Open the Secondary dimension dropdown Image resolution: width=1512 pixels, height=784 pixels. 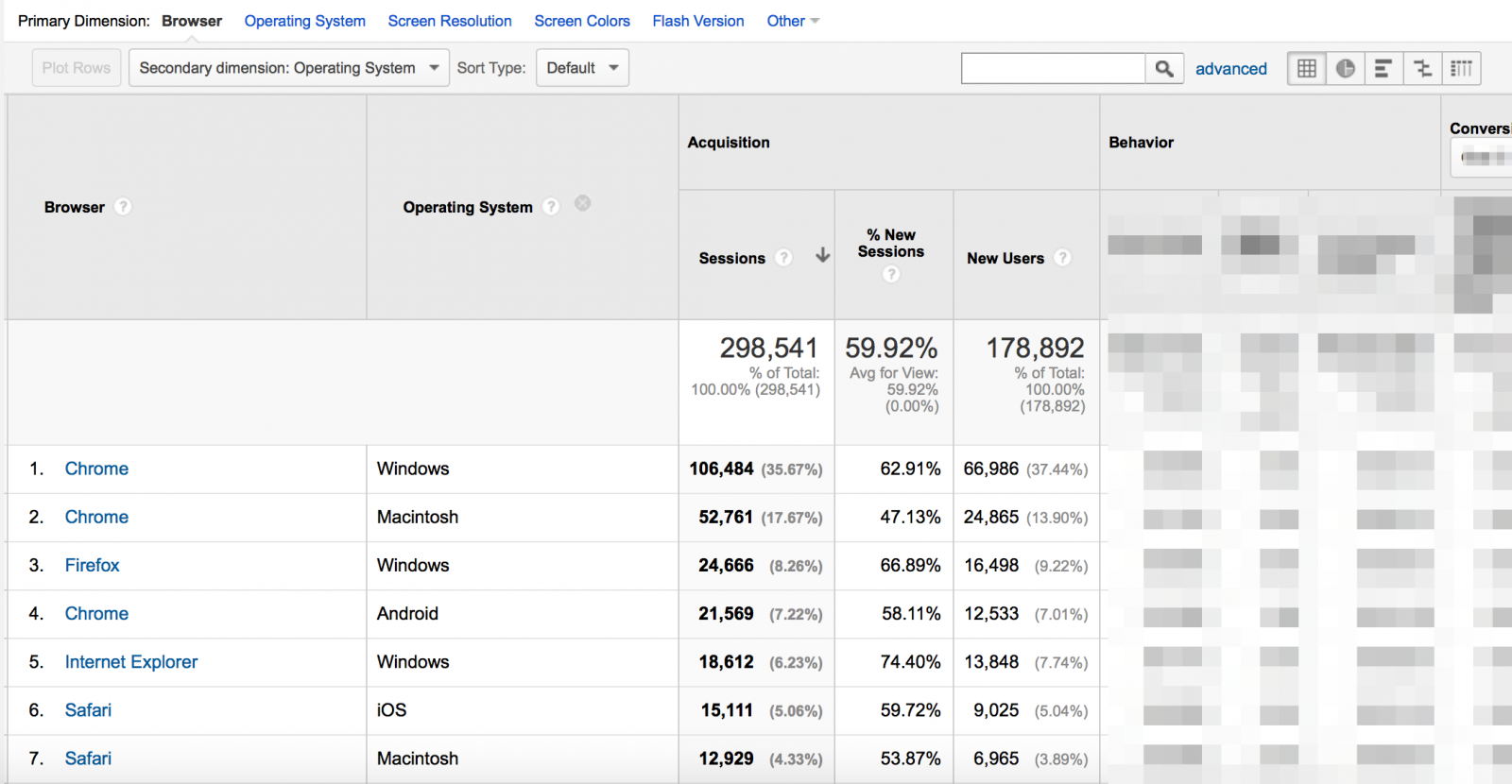point(288,68)
